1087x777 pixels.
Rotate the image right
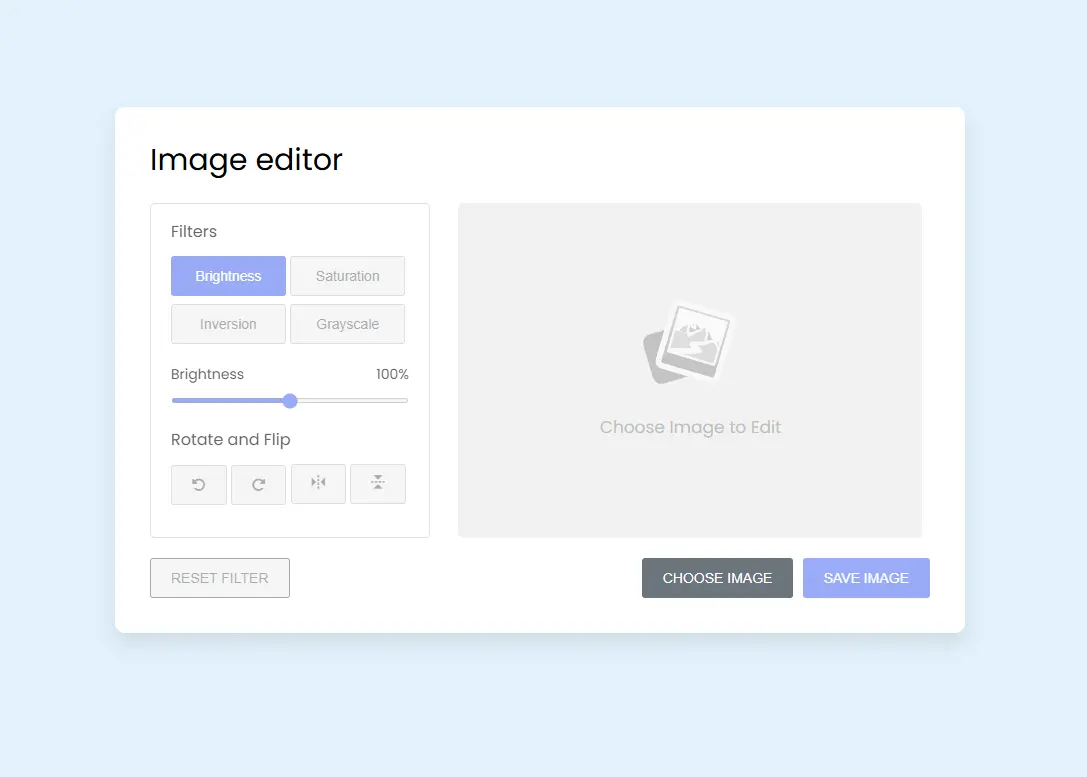point(259,484)
